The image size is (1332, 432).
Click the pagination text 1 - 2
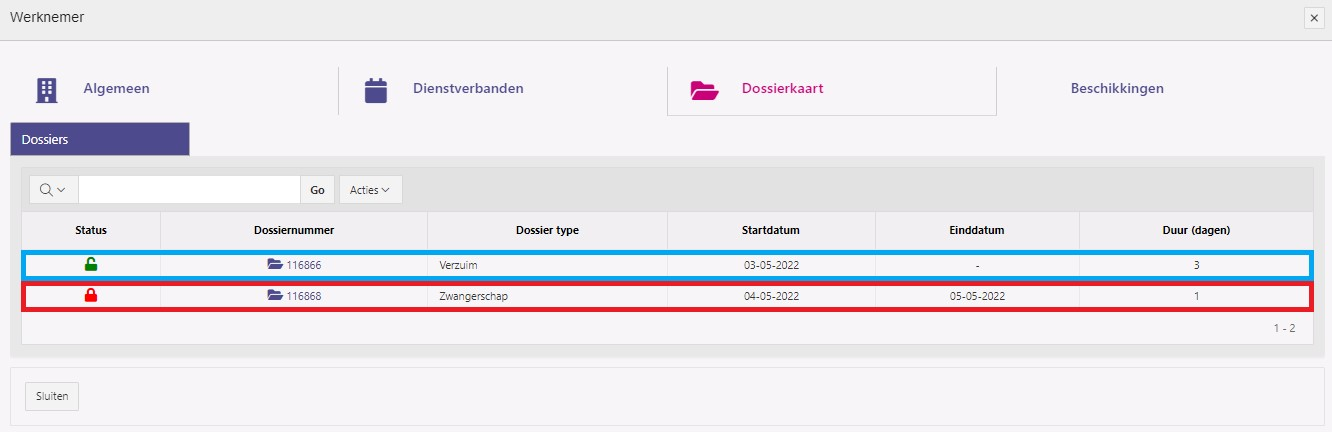point(1284,328)
